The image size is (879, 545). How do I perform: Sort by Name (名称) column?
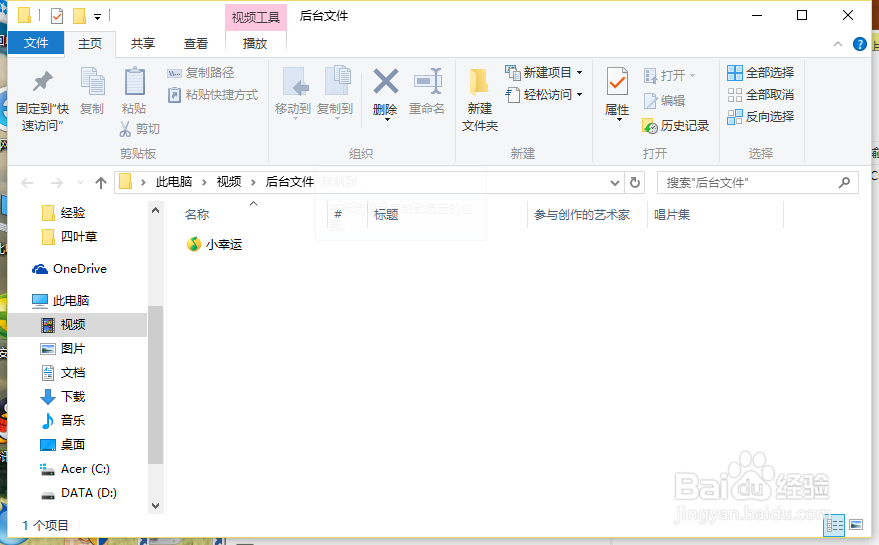click(197, 215)
